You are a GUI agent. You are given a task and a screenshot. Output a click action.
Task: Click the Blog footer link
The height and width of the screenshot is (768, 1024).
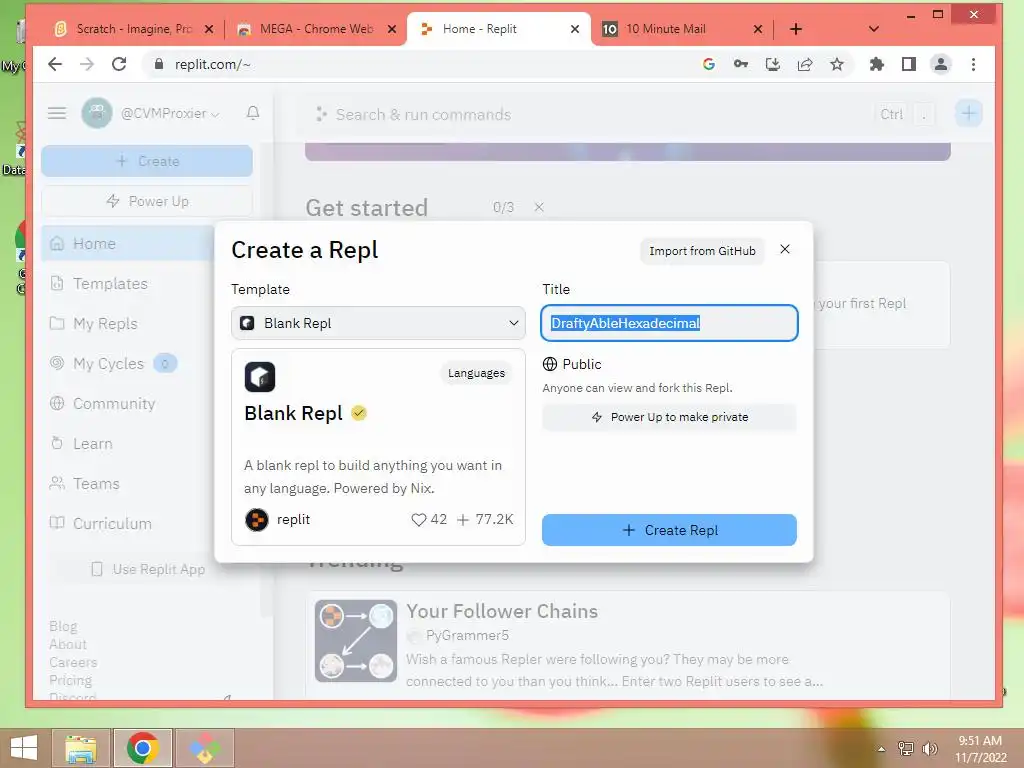pyautogui.click(x=63, y=626)
